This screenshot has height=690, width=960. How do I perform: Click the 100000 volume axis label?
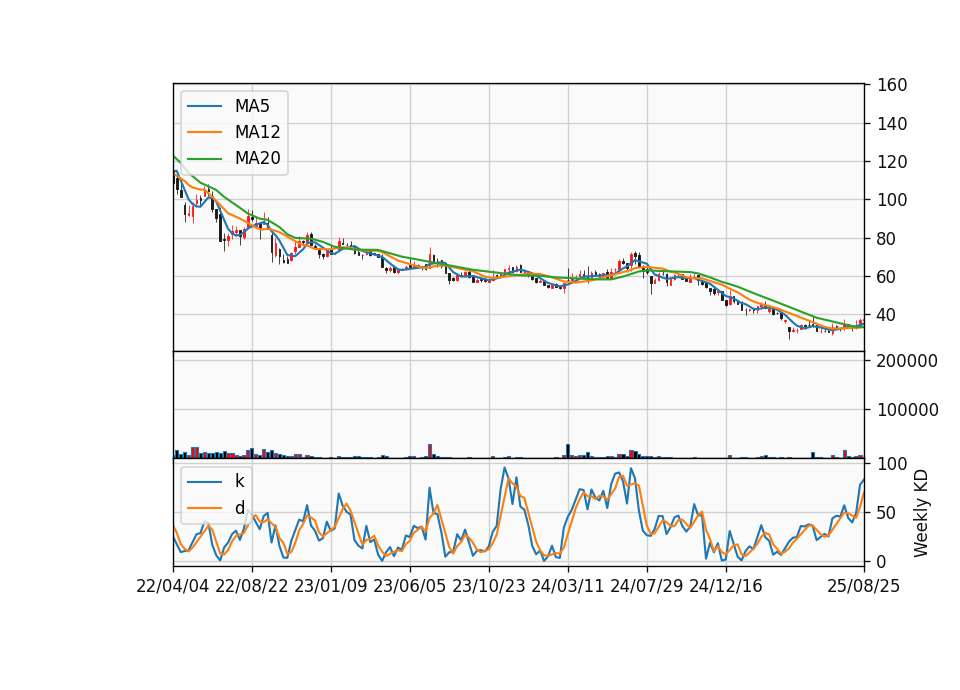pyautogui.click(x=907, y=410)
